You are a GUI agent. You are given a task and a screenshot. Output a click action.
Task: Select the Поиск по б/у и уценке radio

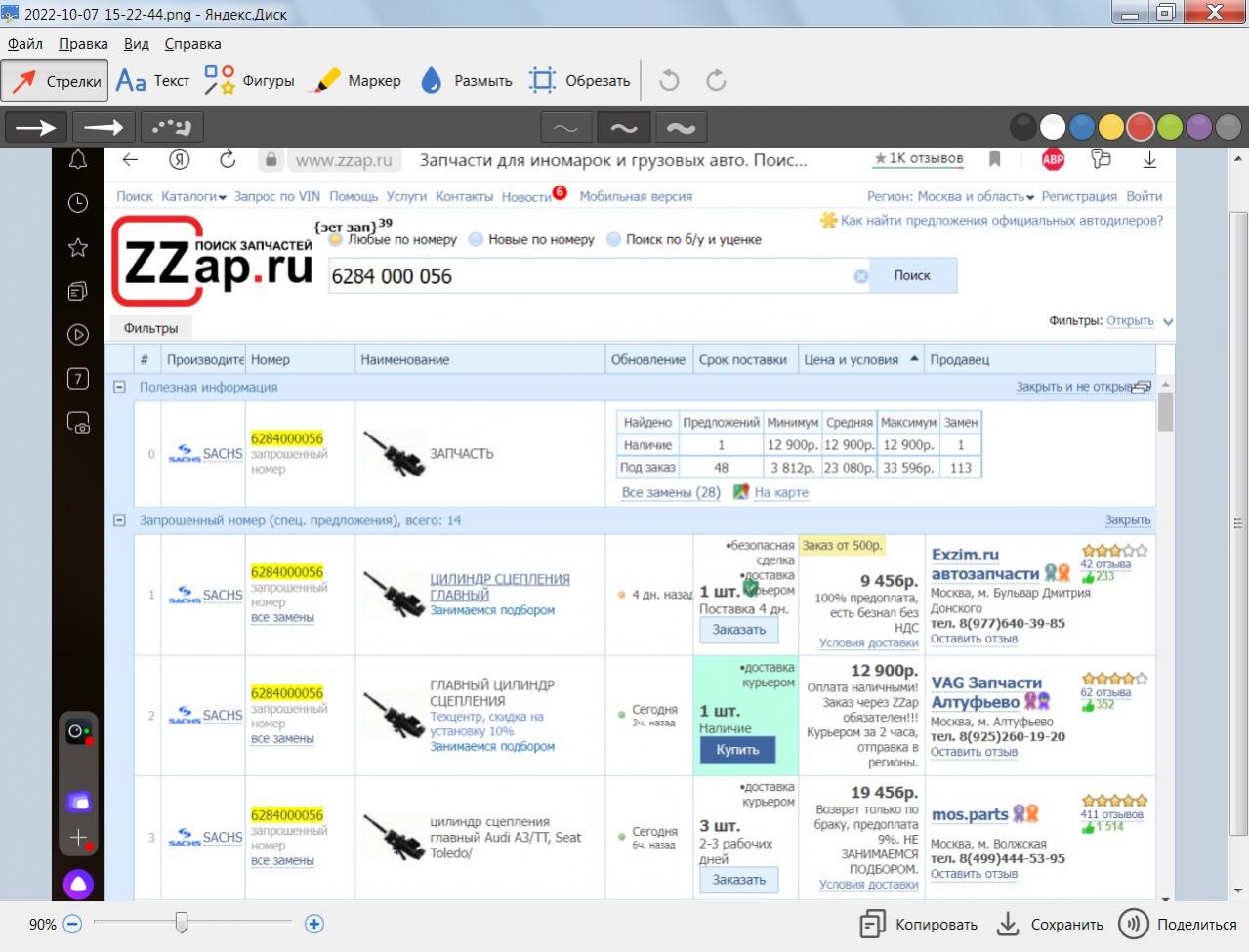coord(614,239)
